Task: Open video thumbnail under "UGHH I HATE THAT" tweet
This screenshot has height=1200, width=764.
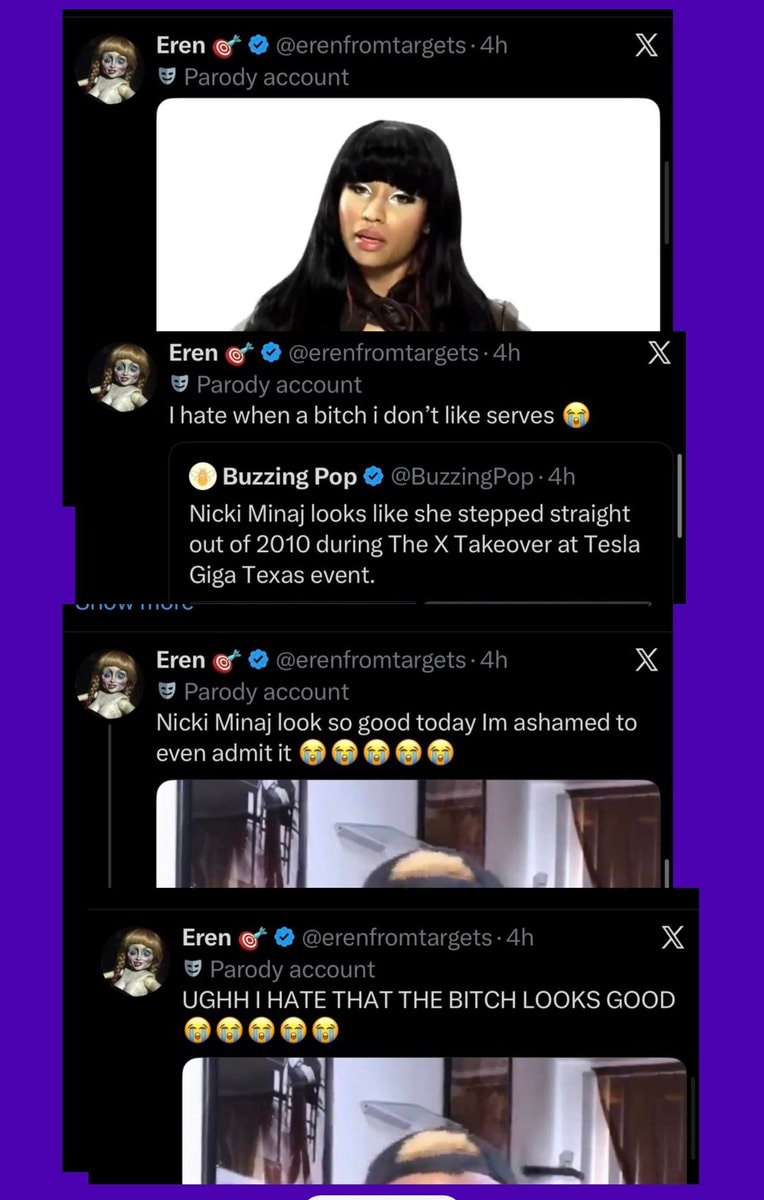Action: [x=434, y=1120]
